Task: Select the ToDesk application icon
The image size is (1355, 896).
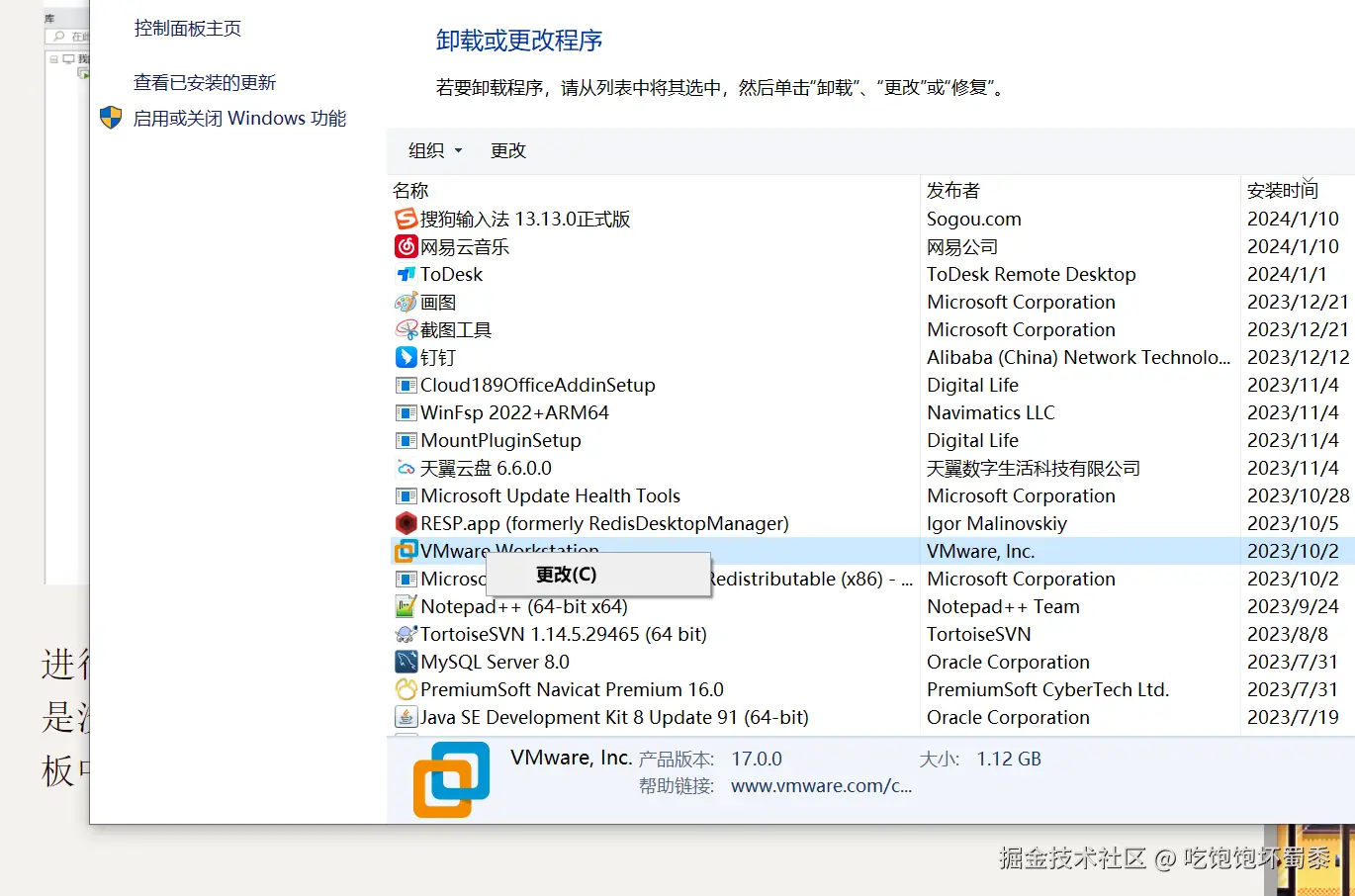Action: click(x=406, y=274)
